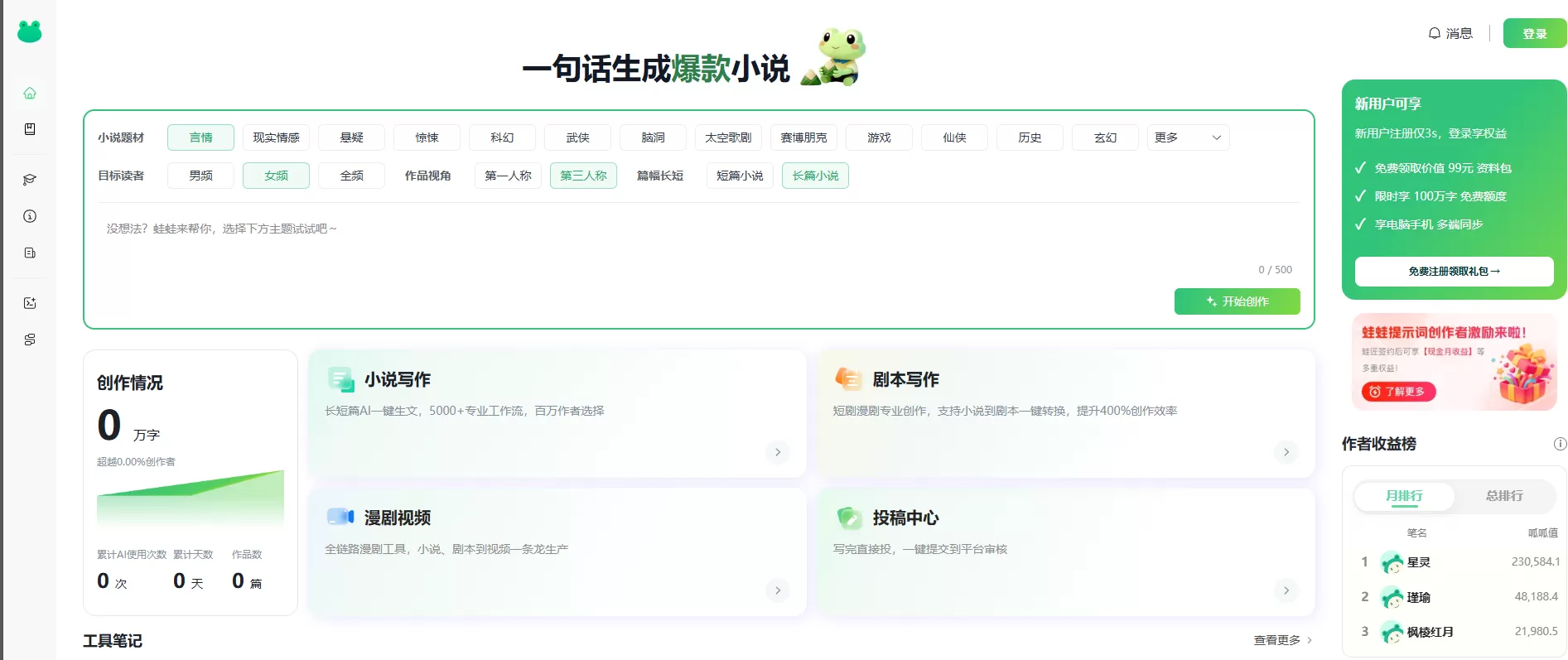This screenshot has height=660, width=1568.
Task: Click the 投稿中心 card icon
Action: (x=849, y=518)
